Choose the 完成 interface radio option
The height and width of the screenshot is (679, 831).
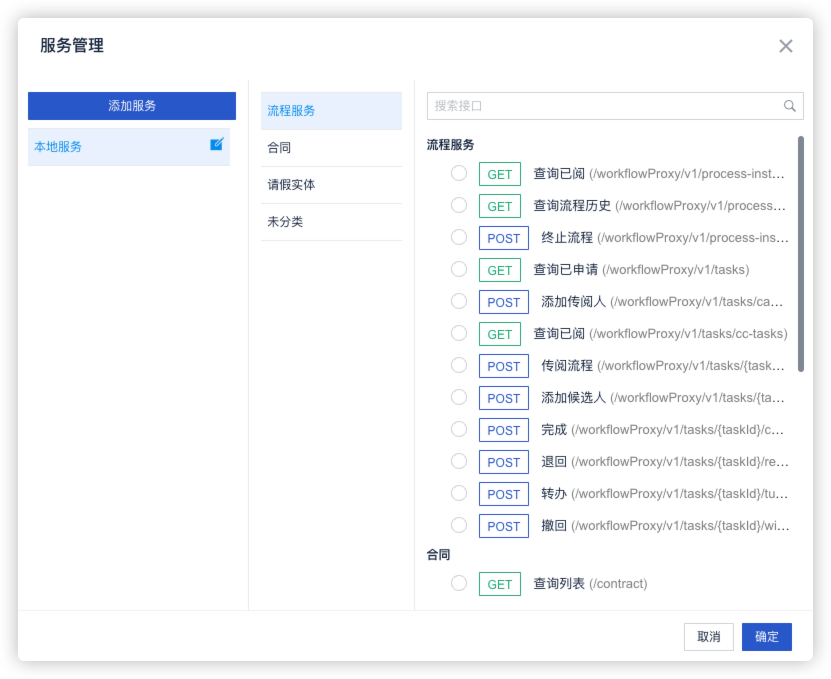[x=459, y=429]
